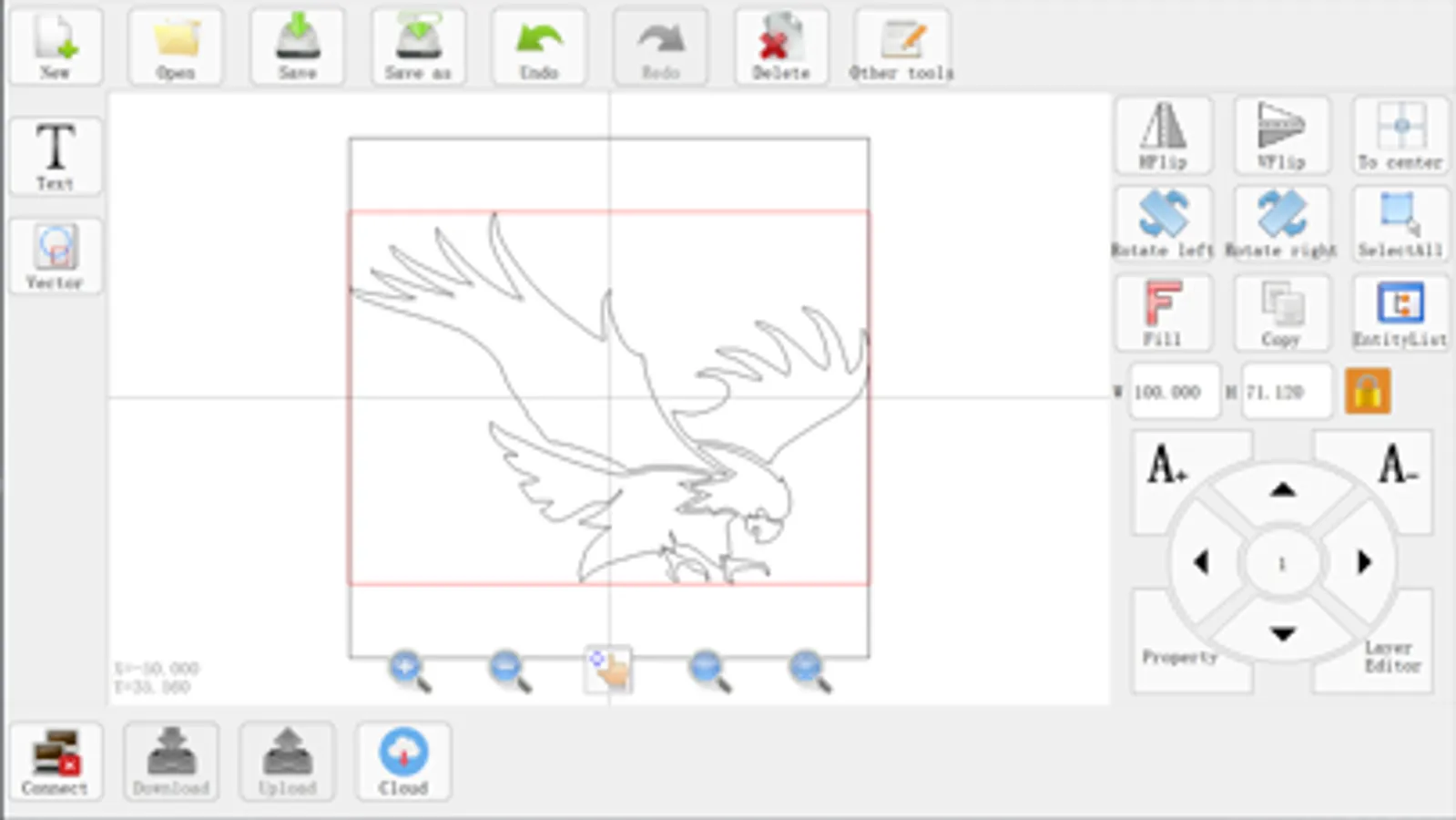Click Connect to link the device
Viewport: 1456px width, 820px height.
56,762
